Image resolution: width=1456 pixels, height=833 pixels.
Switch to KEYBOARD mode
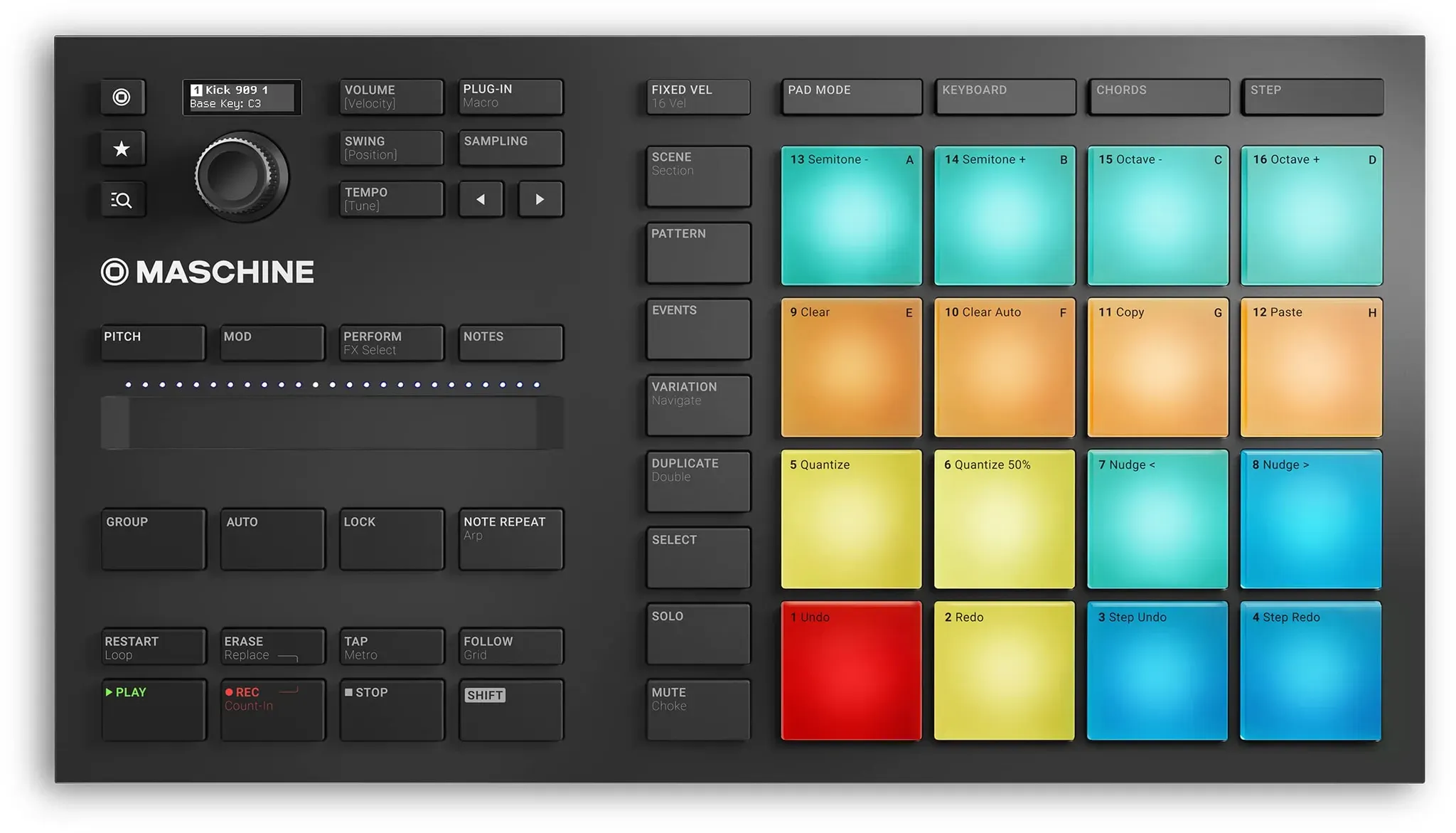pyautogui.click(x=1005, y=97)
